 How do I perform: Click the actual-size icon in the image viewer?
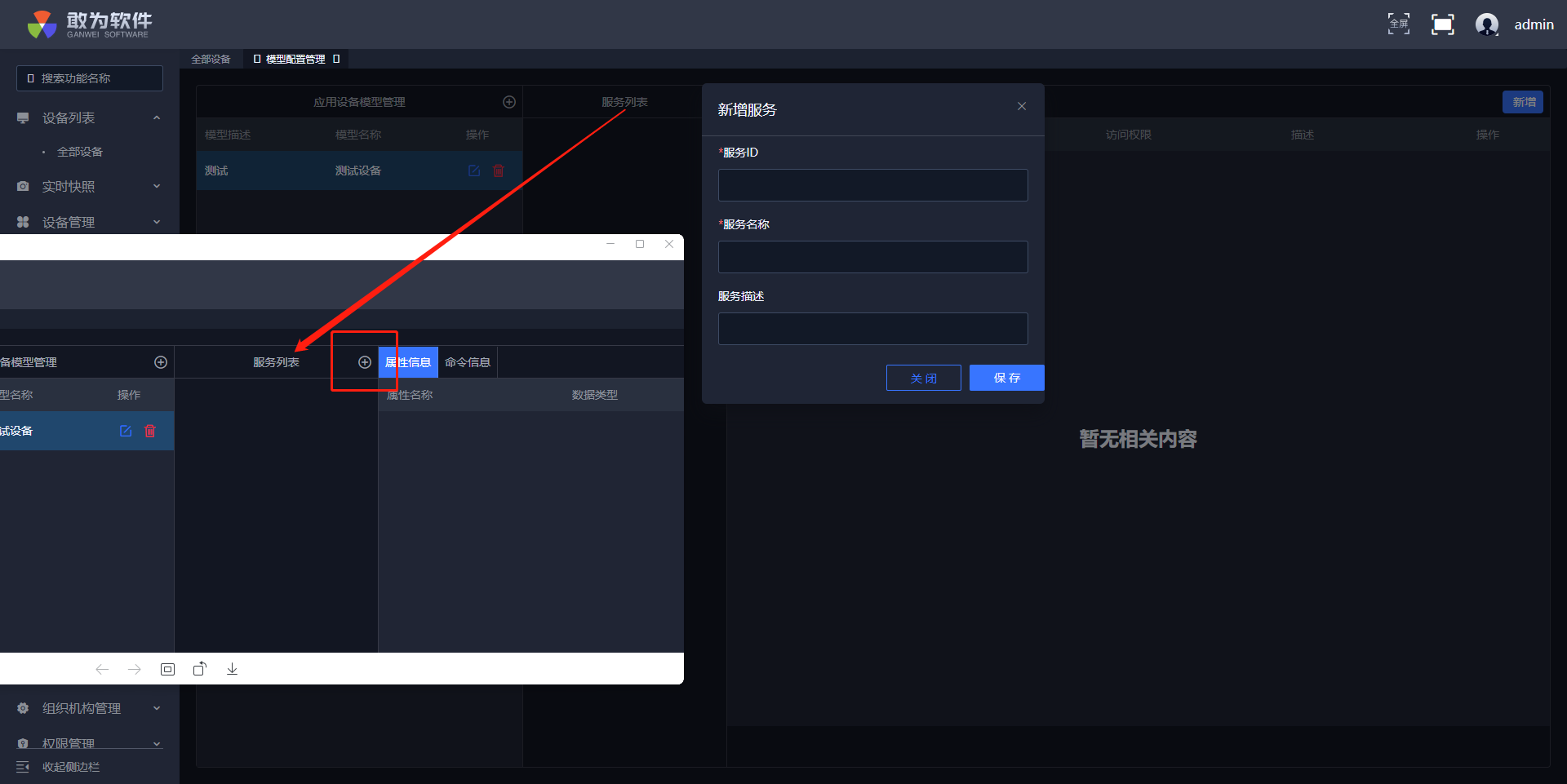click(x=167, y=669)
